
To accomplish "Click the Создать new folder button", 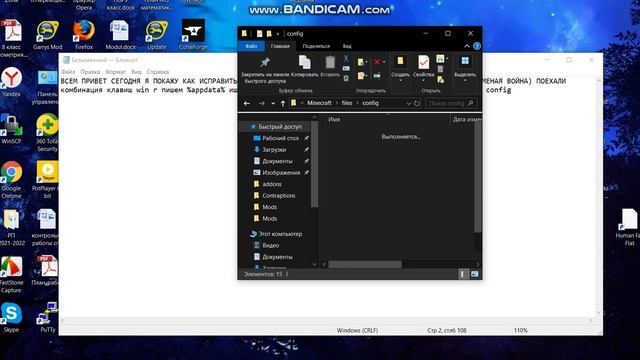I will coord(400,67).
